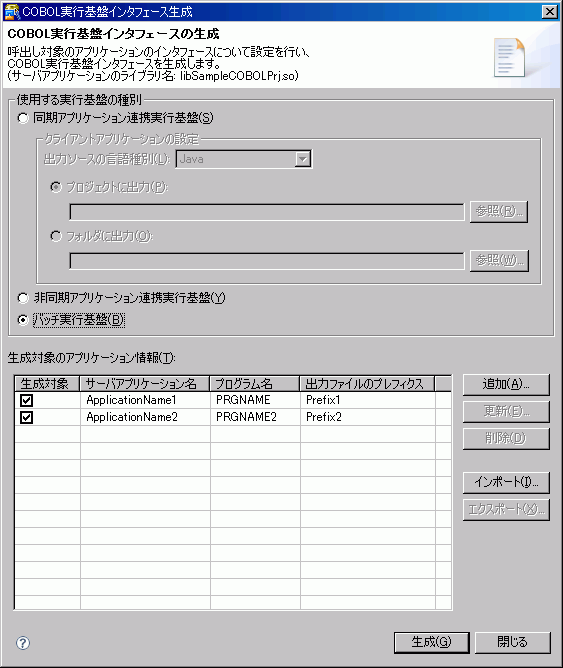This screenshot has width=563, height=668.
Task: Click the プログラム名 column header
Action: click(255, 384)
